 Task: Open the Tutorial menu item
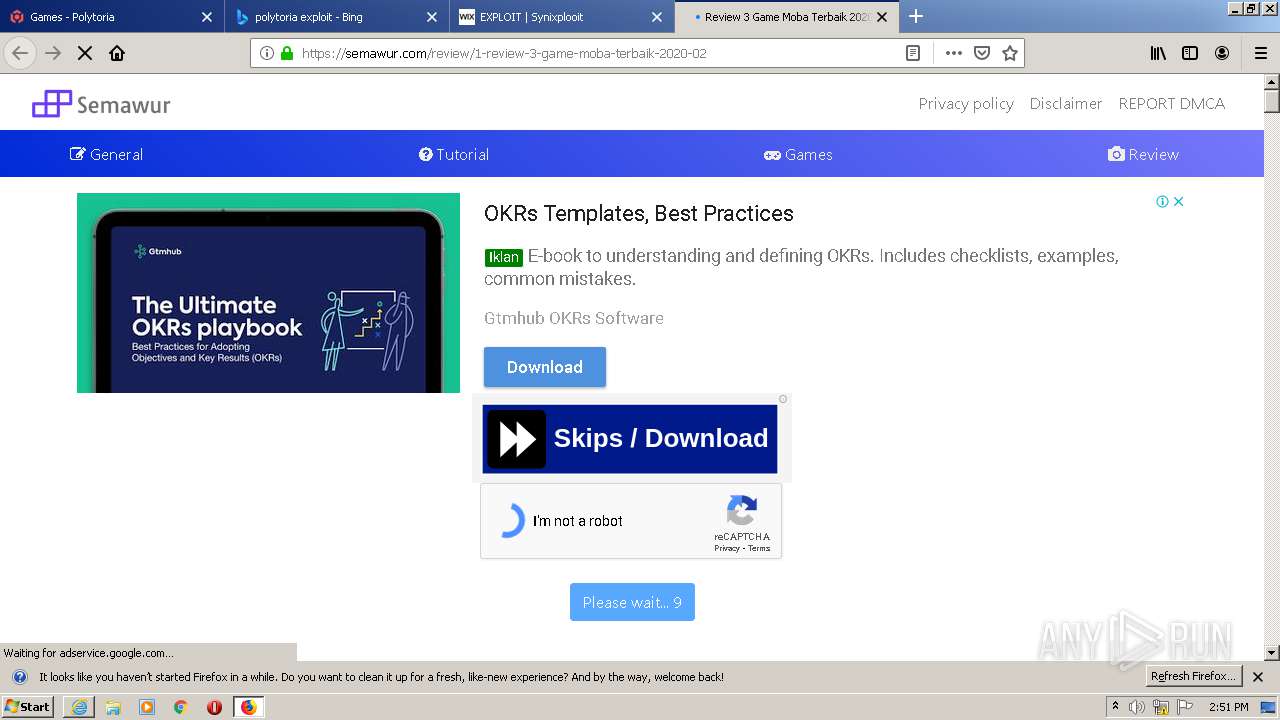coord(454,154)
